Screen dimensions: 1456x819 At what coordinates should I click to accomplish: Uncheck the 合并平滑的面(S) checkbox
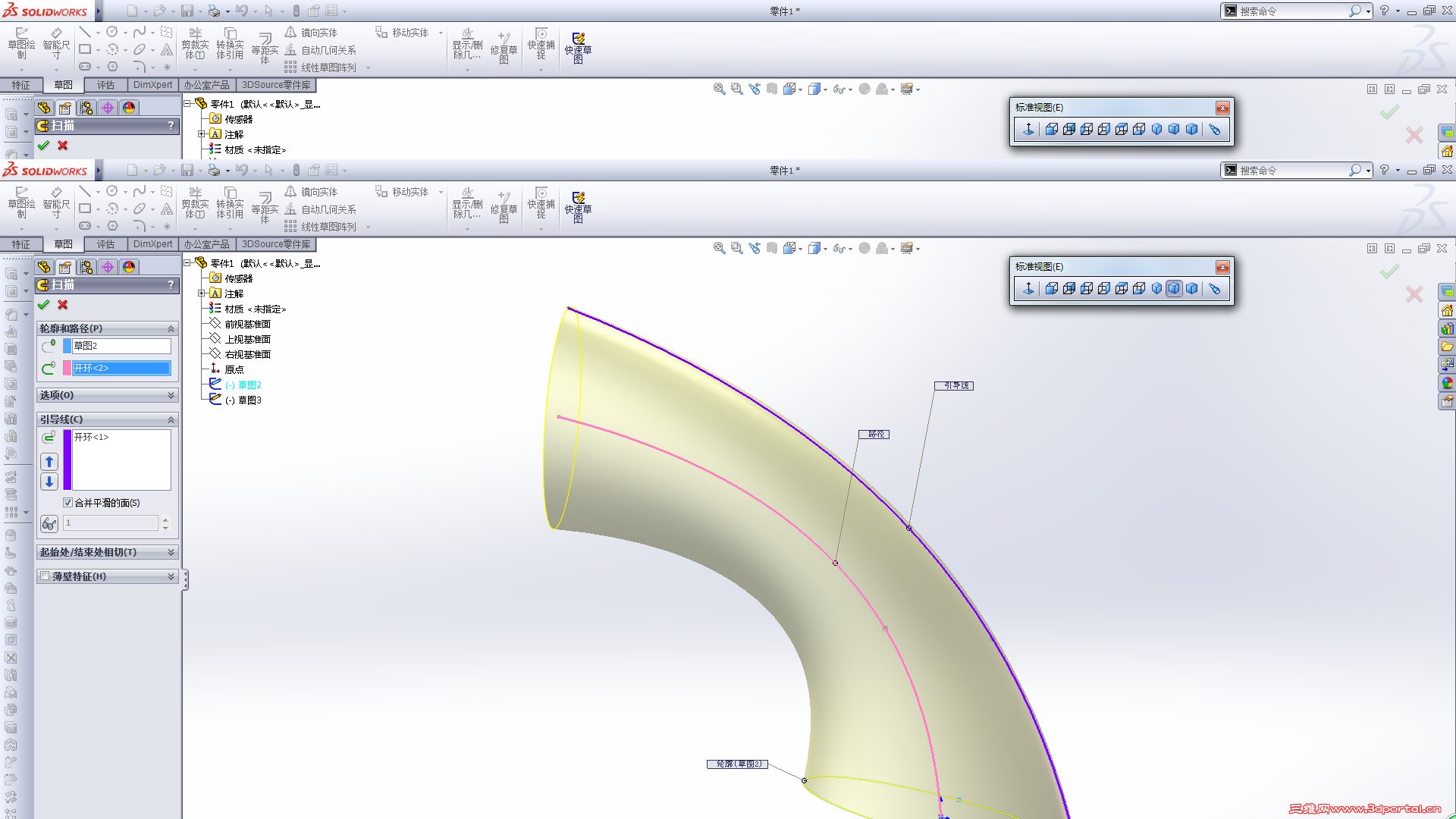click(67, 503)
